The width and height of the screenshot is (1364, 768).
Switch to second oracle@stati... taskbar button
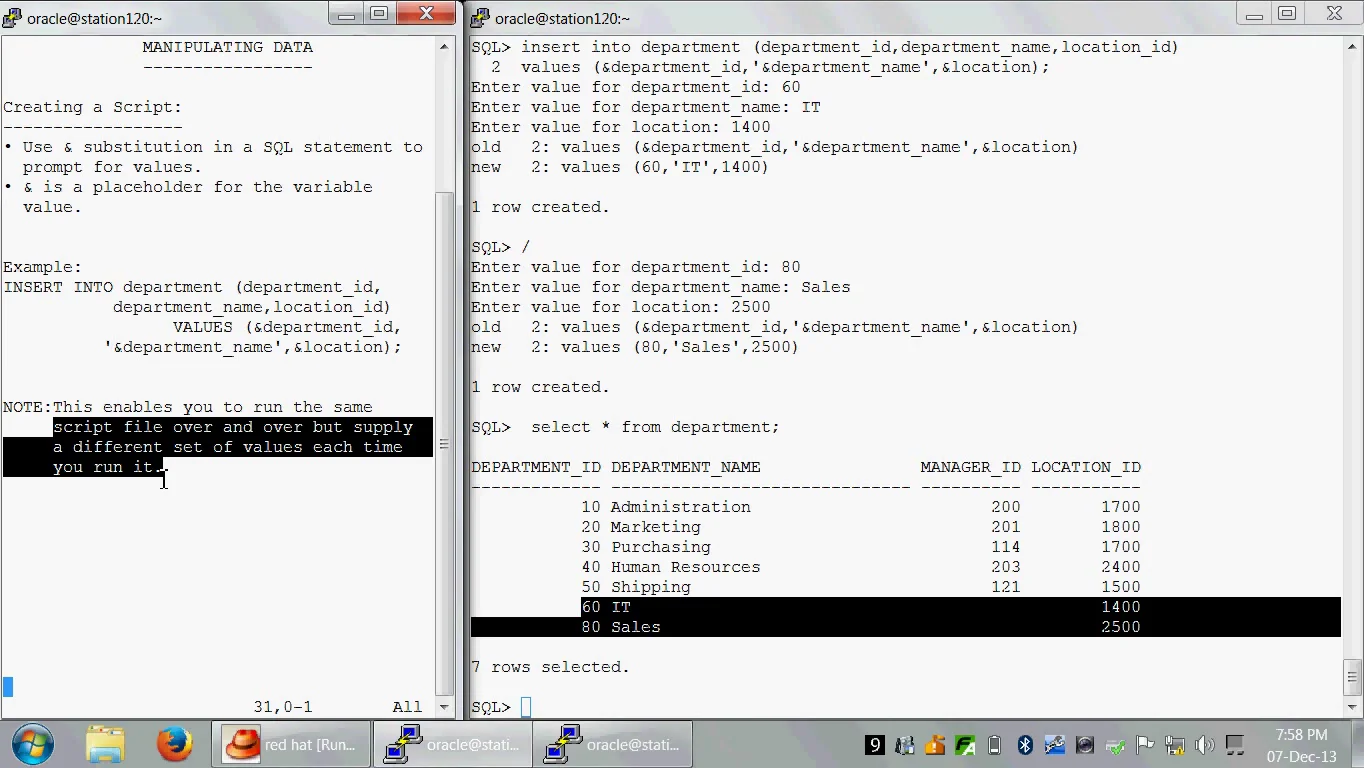point(611,745)
